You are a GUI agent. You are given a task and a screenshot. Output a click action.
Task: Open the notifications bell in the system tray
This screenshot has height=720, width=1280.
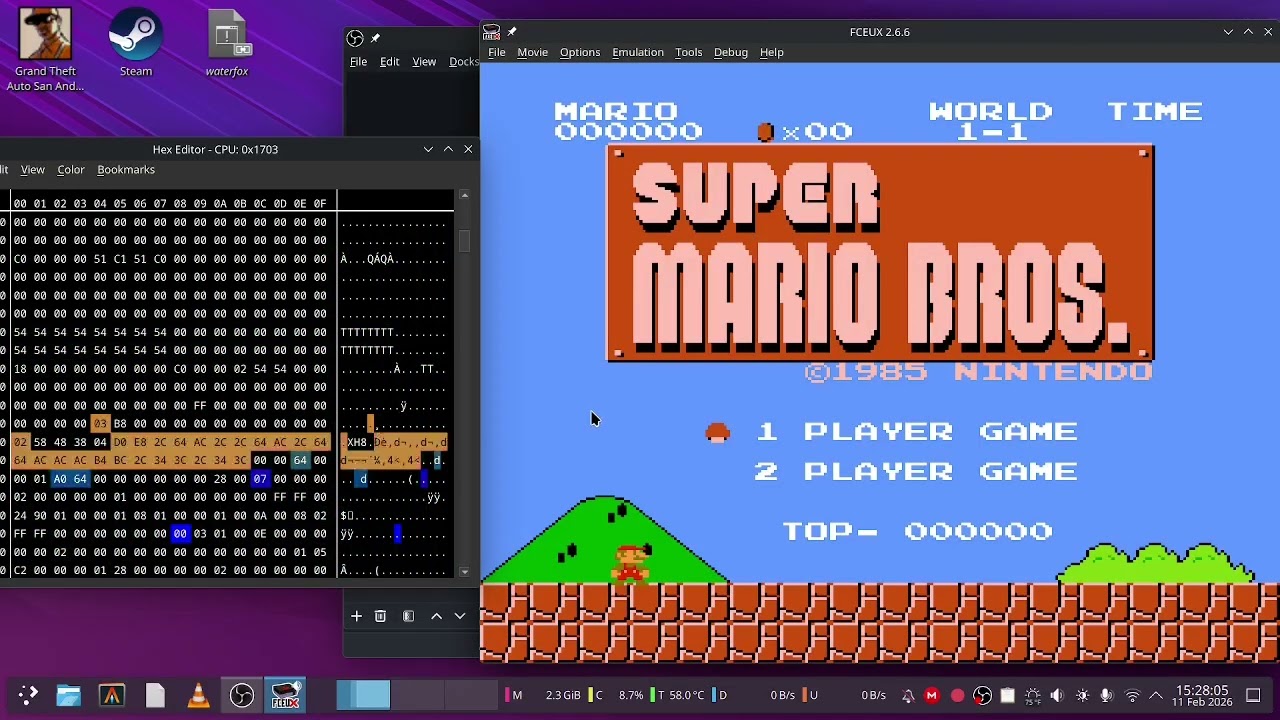click(908, 695)
